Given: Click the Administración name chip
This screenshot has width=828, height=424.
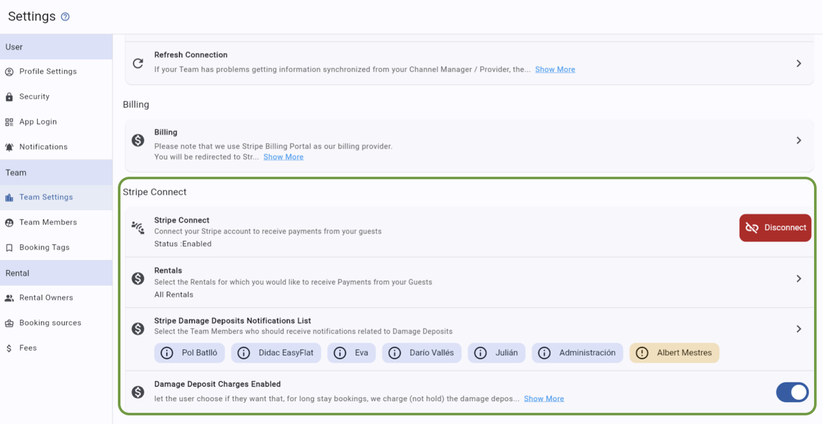Looking at the screenshot, I should (x=577, y=353).
